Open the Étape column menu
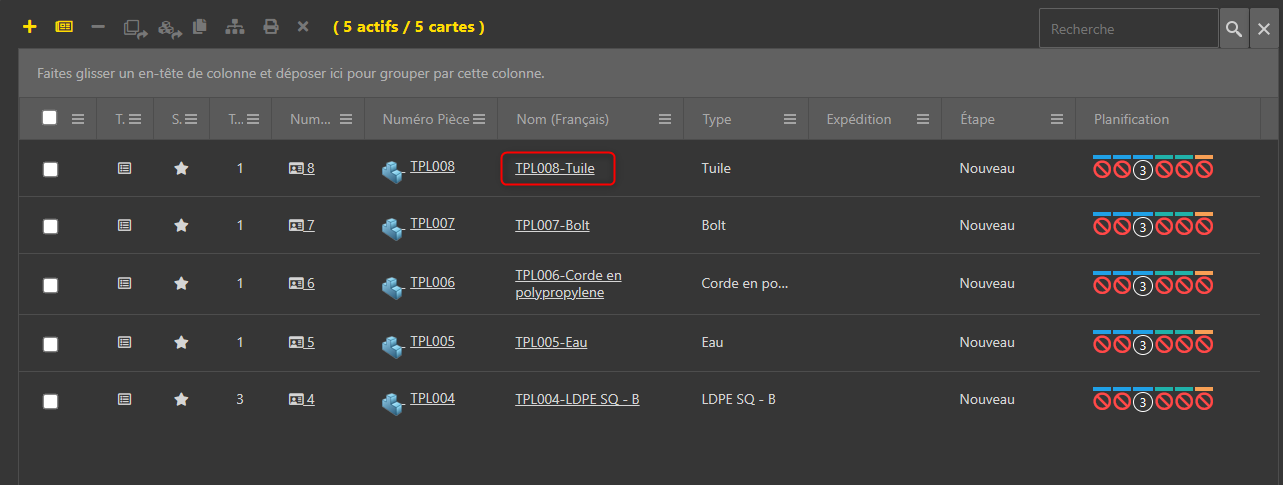The height and width of the screenshot is (485, 1283). pos(1056,119)
